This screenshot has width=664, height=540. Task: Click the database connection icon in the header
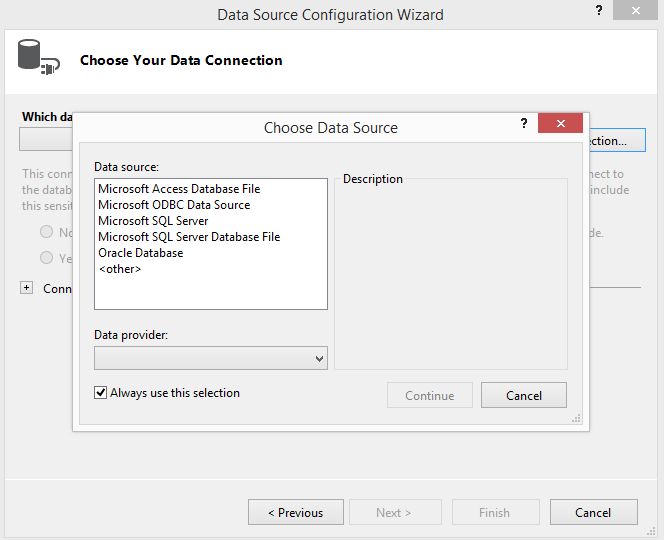pyautogui.click(x=39, y=57)
